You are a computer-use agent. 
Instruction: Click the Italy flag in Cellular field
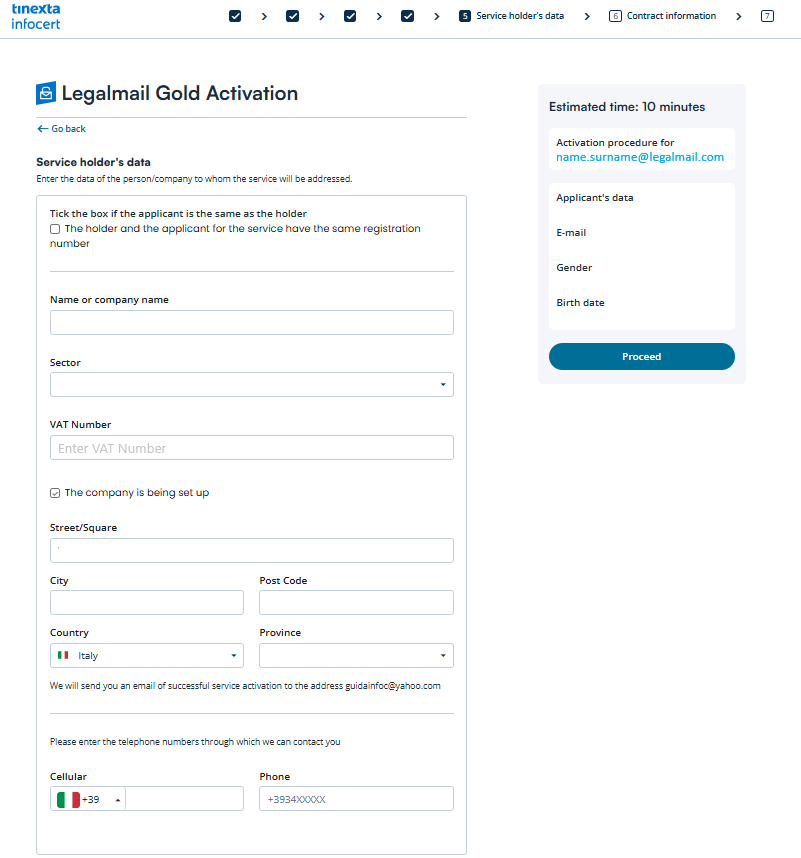(68, 799)
